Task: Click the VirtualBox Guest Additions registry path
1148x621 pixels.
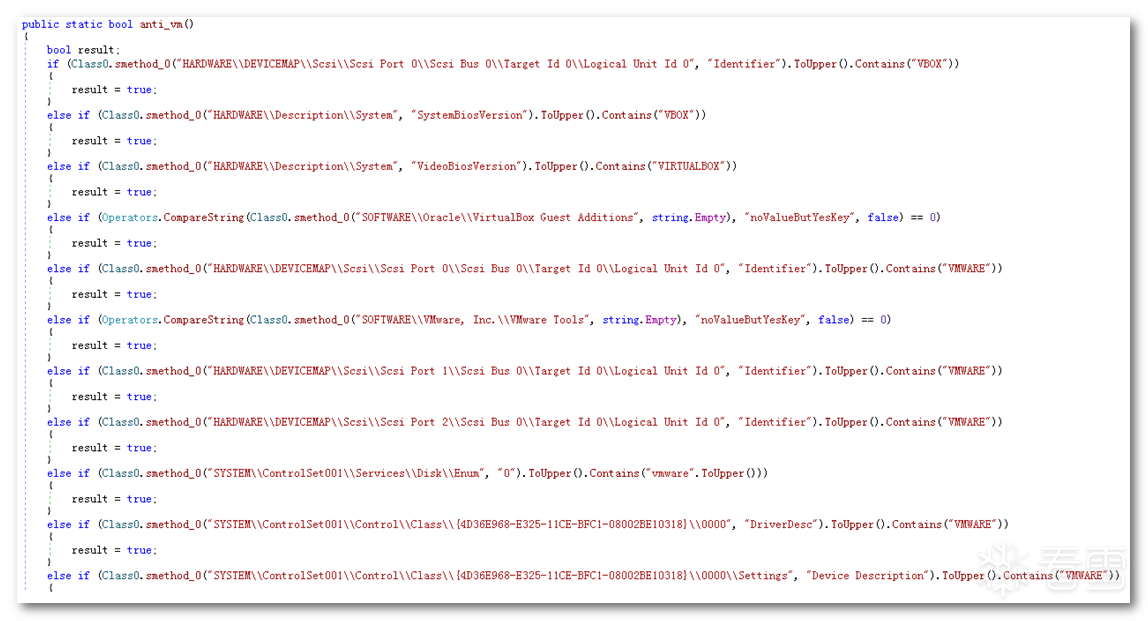Action: click(498, 217)
